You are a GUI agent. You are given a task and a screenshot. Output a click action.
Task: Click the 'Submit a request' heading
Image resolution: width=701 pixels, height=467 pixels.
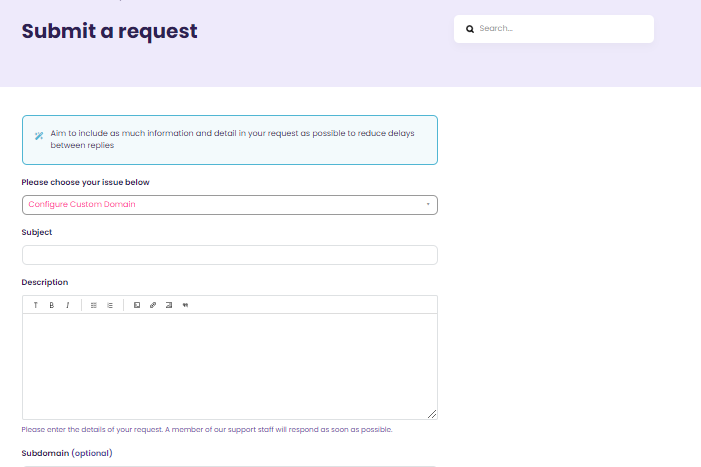click(110, 31)
